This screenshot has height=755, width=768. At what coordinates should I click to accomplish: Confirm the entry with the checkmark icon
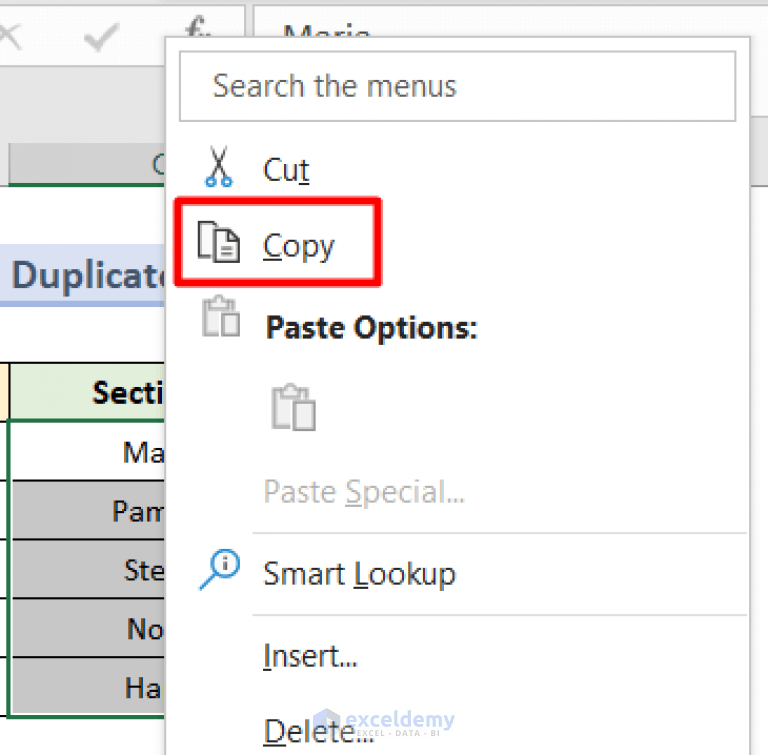[x=101, y=37]
